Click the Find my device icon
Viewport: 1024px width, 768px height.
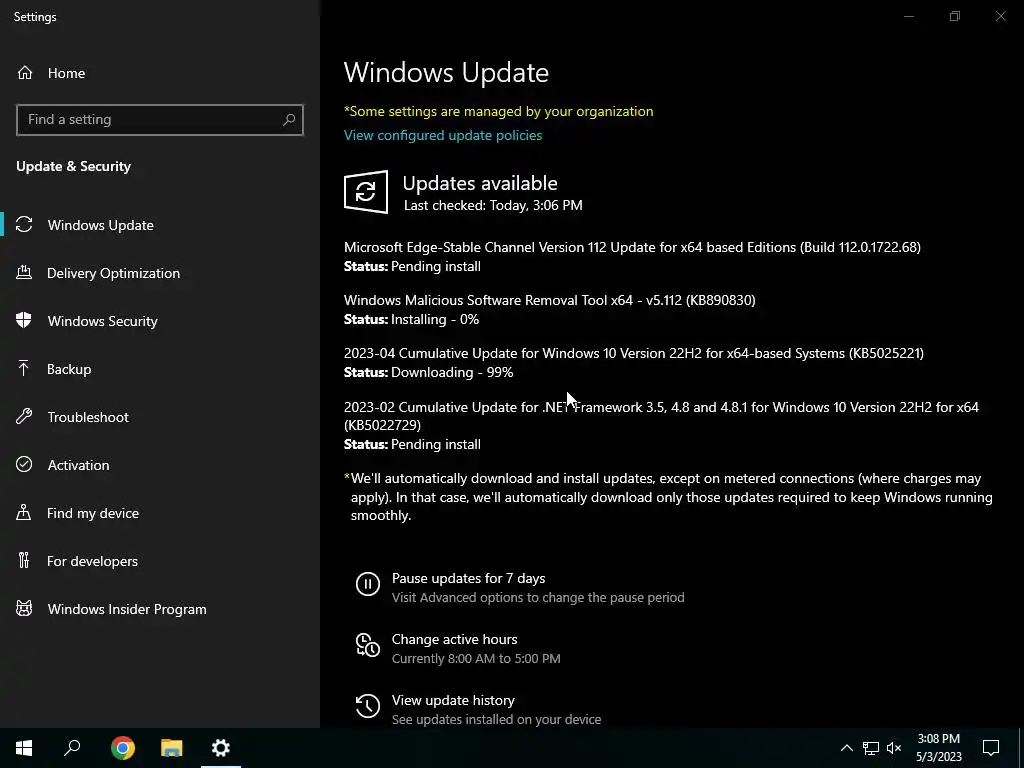[x=24, y=512]
